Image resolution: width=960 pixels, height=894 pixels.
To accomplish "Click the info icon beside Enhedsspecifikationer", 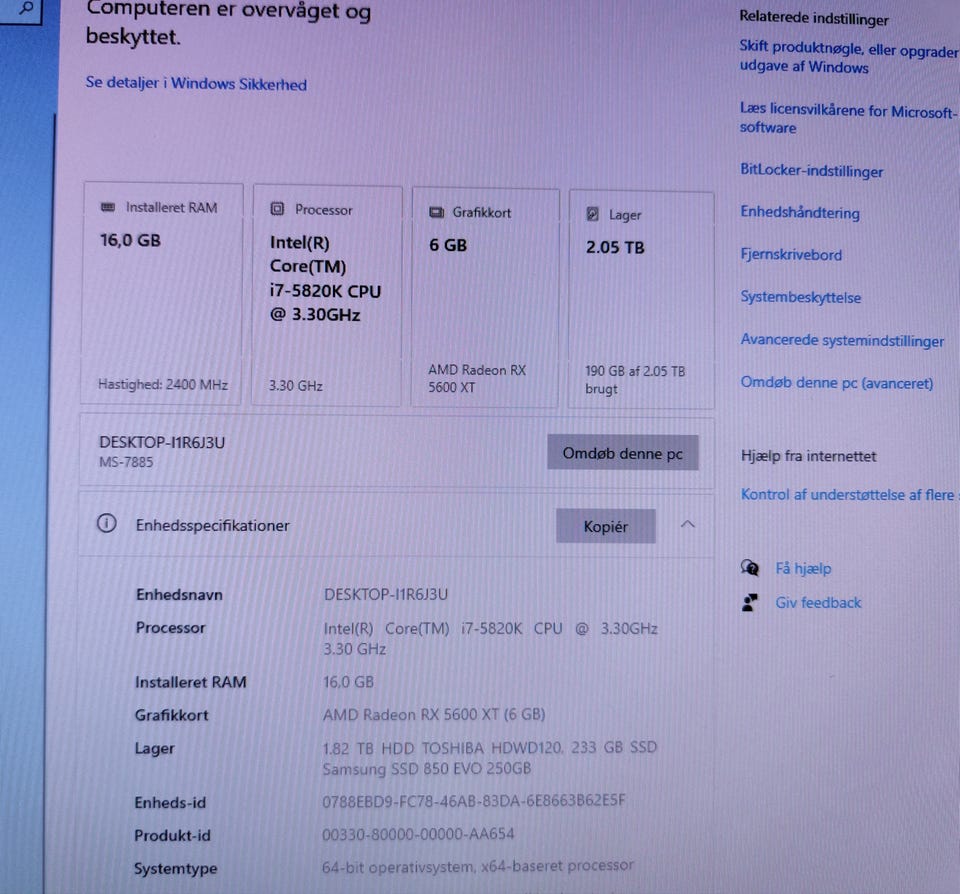I will click(x=107, y=524).
